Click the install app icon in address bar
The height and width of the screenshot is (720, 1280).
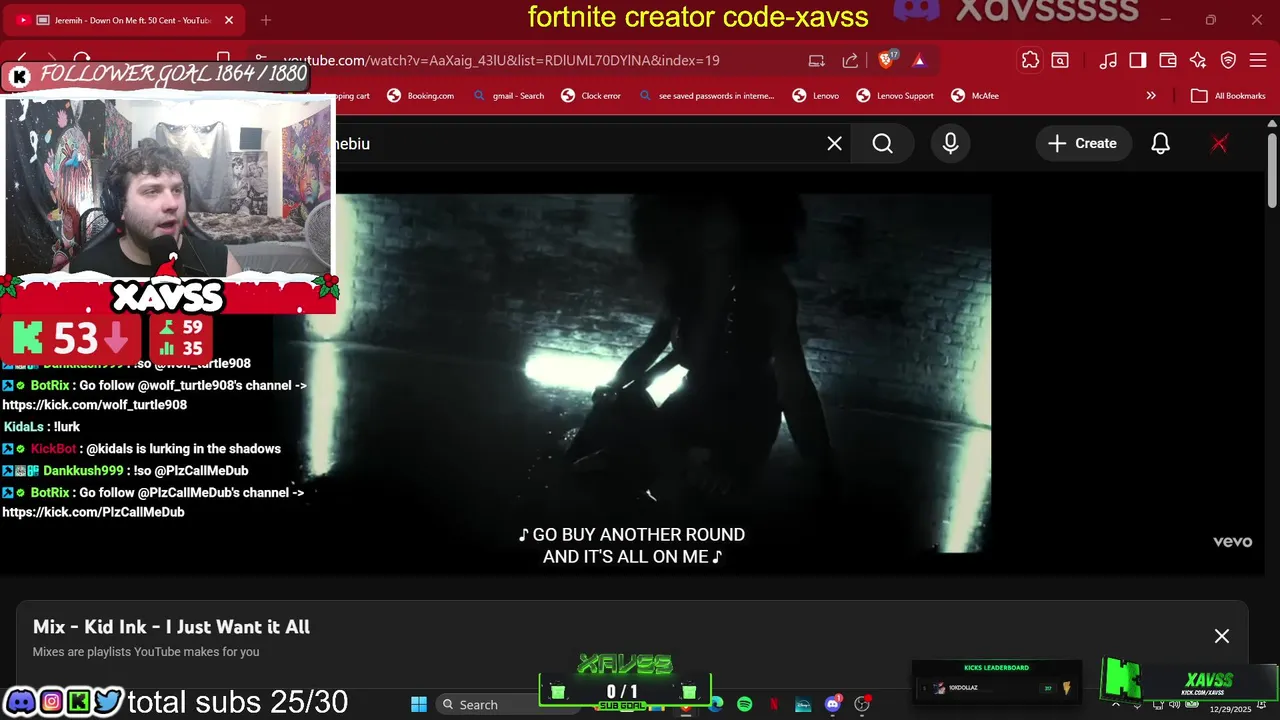(817, 60)
